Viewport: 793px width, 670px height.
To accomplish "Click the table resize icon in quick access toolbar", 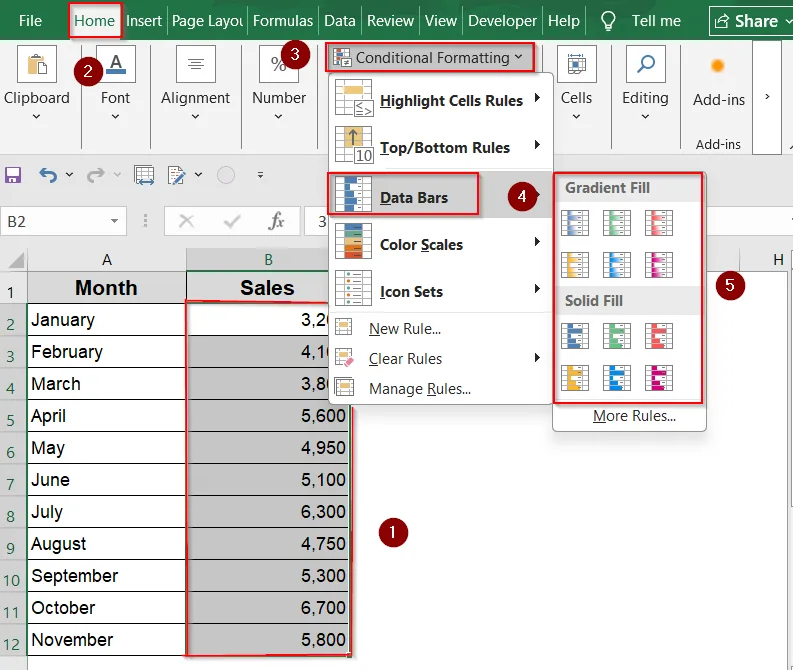I will 144,175.
